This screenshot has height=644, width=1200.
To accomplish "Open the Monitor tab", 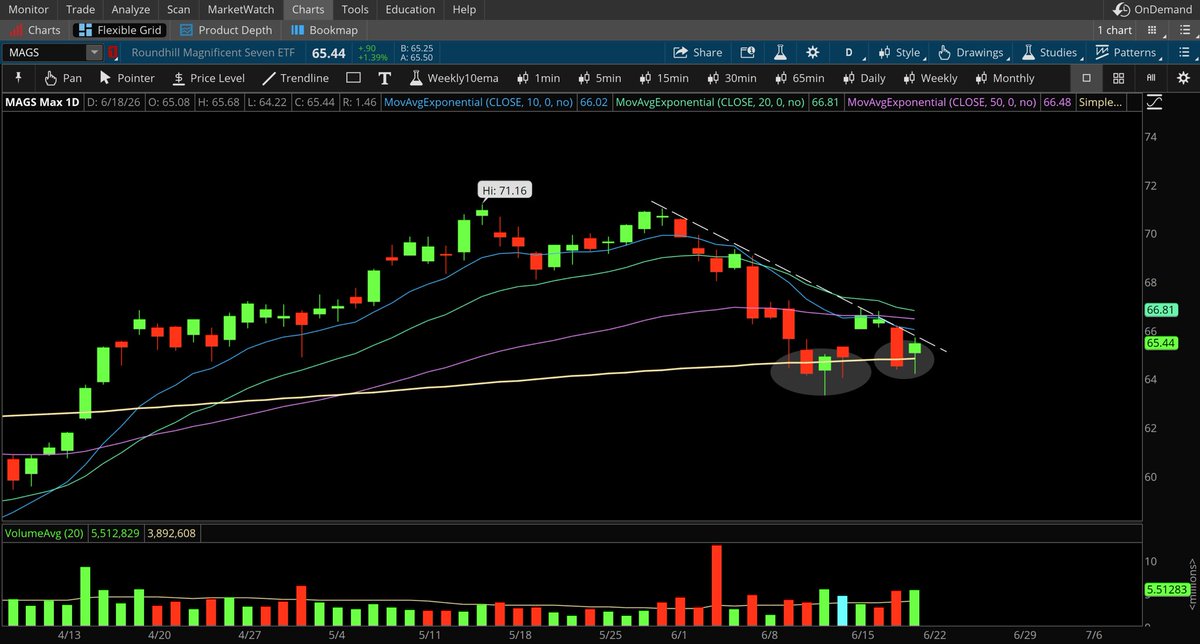I will tap(28, 9).
